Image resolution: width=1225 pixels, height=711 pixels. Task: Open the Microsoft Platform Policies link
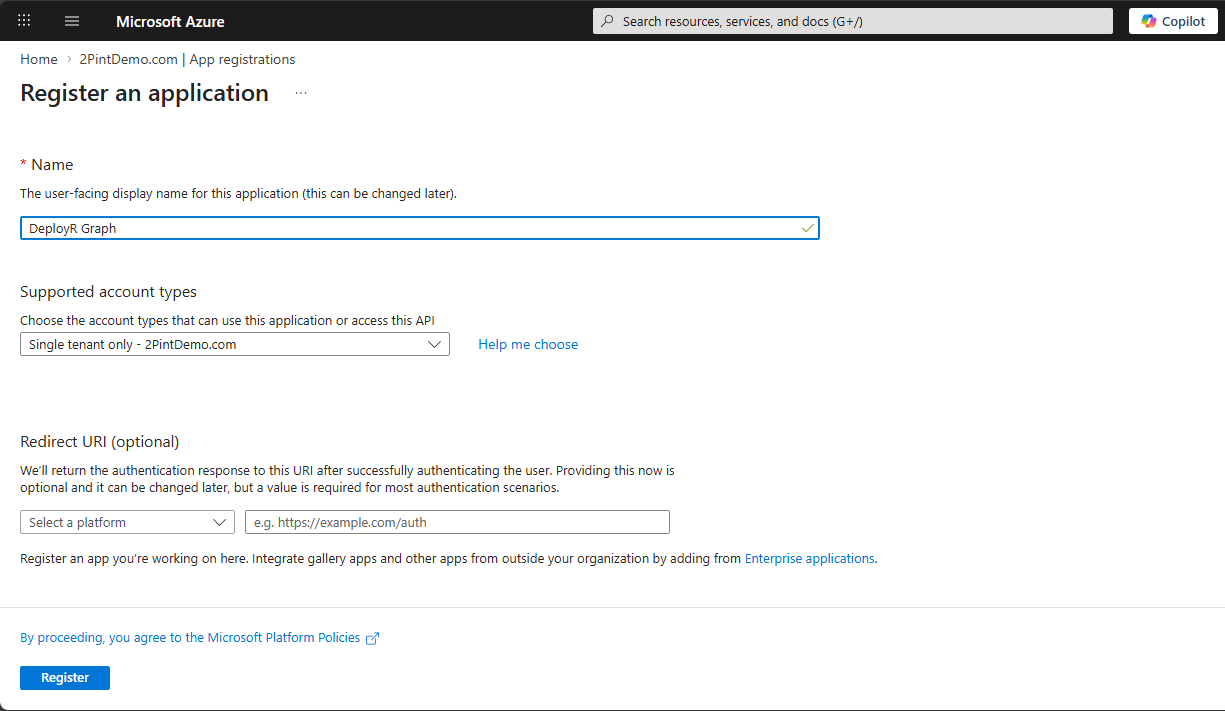coord(190,638)
